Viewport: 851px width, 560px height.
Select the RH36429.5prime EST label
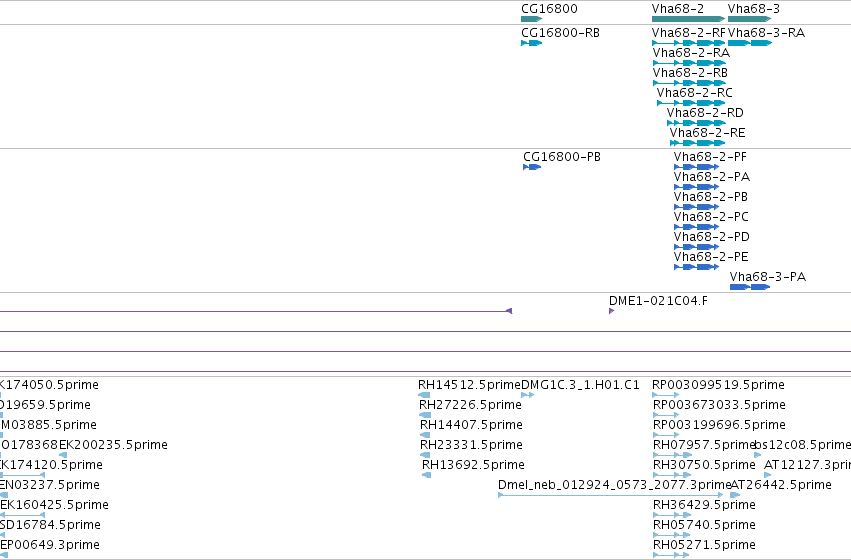click(x=704, y=505)
